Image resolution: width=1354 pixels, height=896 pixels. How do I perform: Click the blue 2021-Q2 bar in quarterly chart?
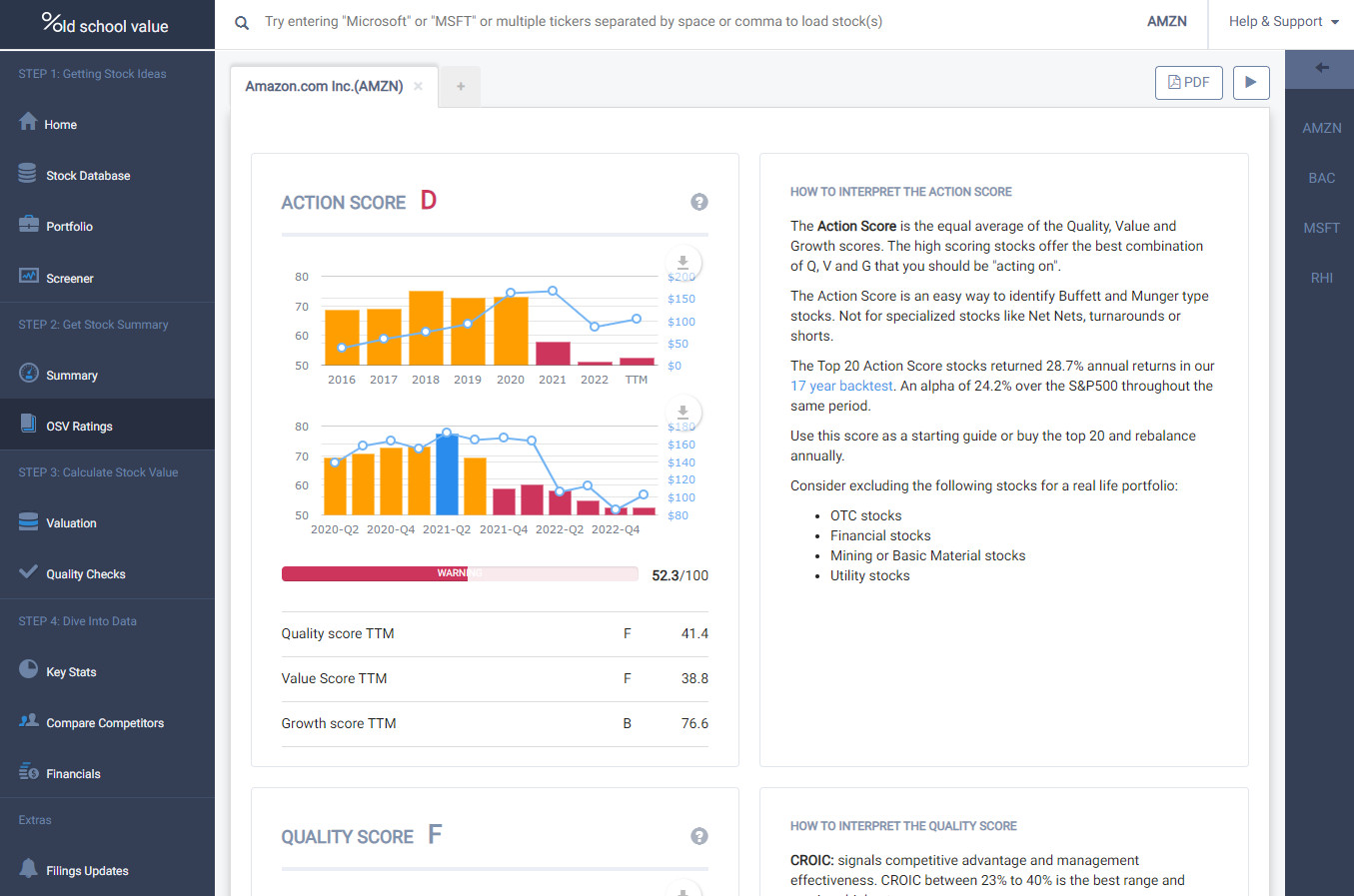(447, 473)
